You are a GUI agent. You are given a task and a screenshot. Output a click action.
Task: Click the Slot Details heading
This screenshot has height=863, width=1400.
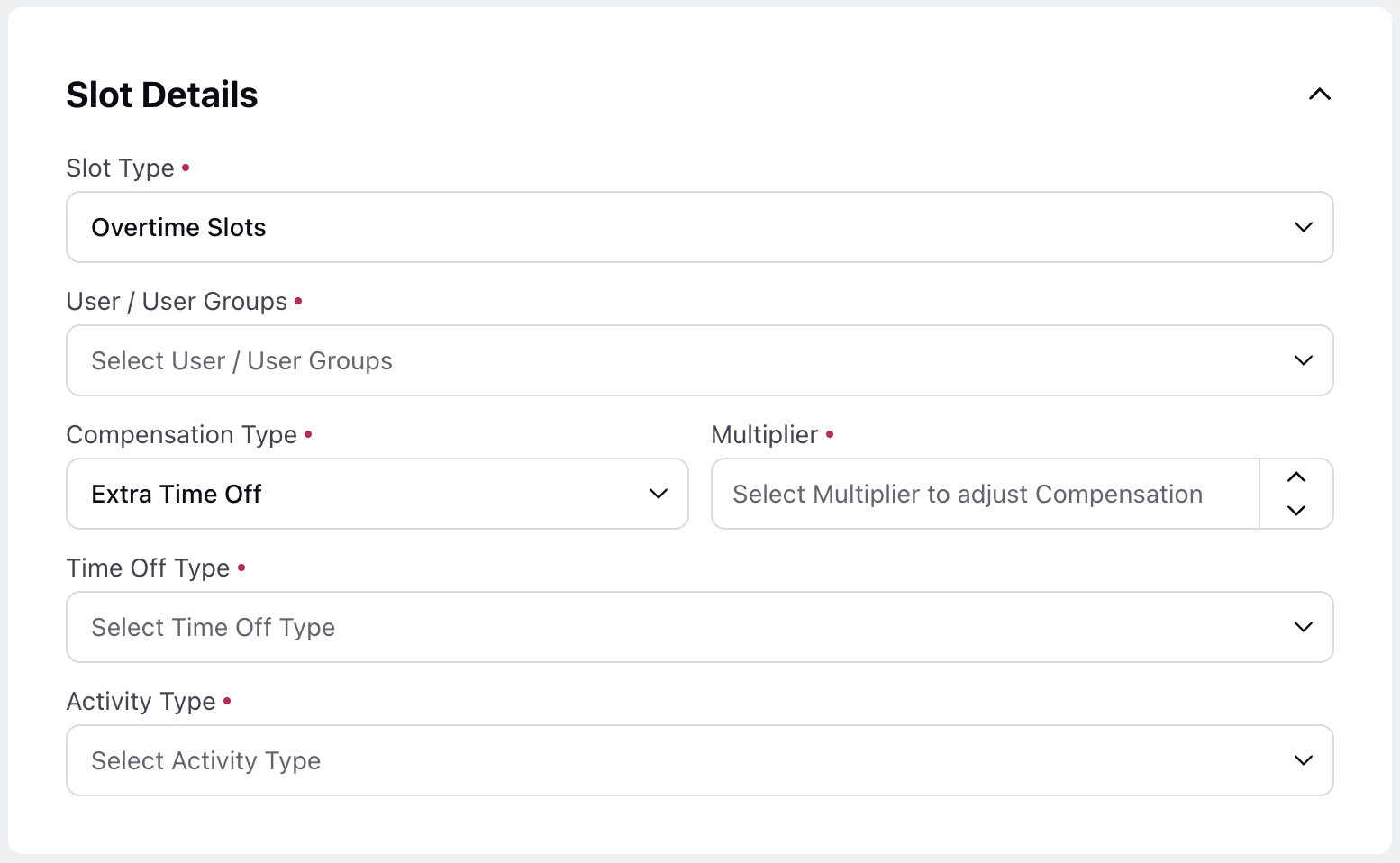tap(162, 95)
